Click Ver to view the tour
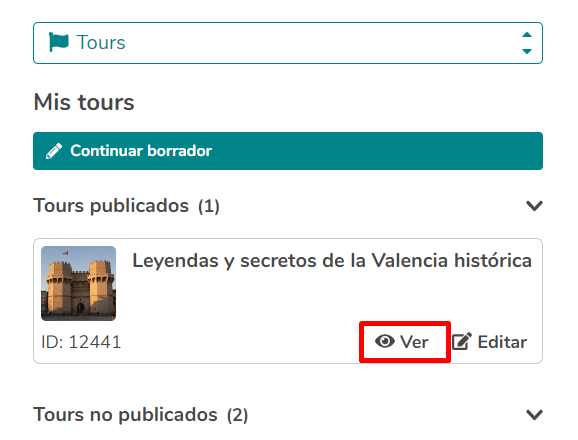Screen dimensions: 578x440 click(402, 342)
